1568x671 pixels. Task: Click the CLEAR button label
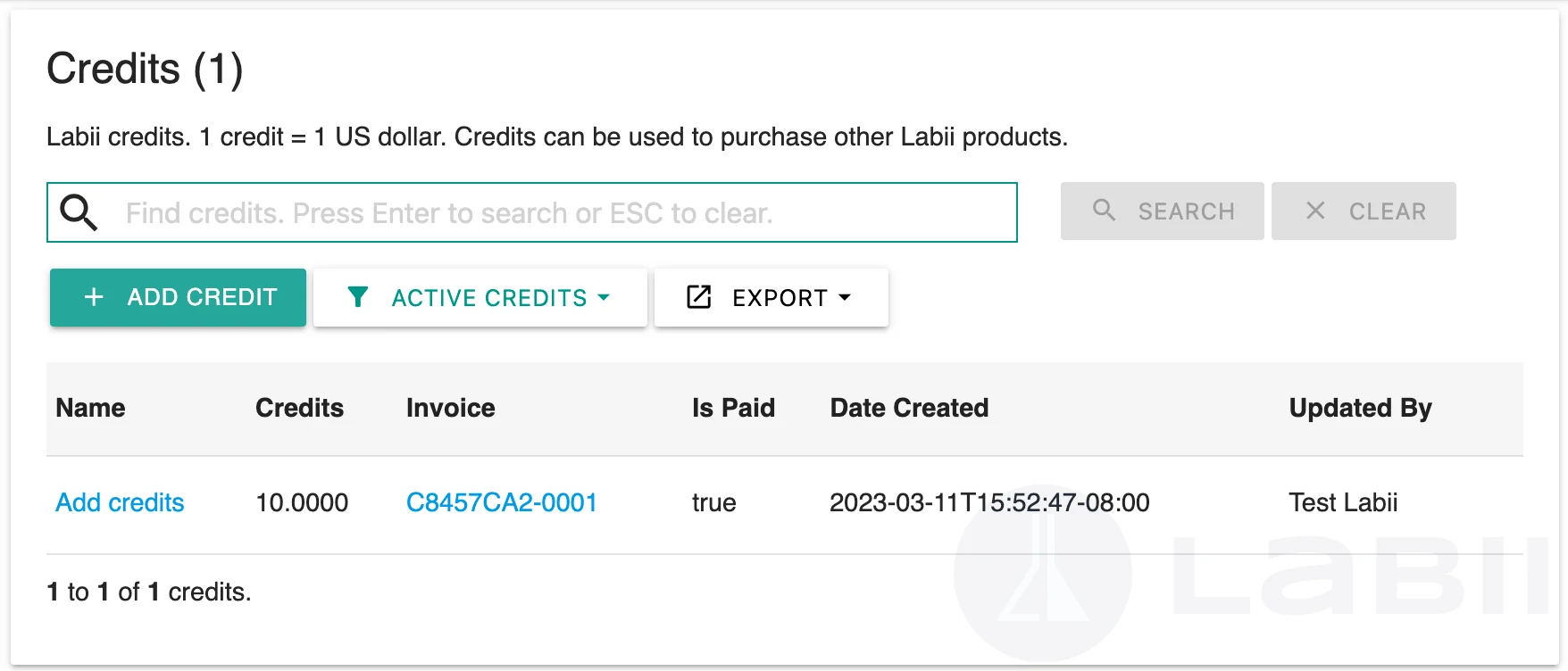coord(1388,211)
